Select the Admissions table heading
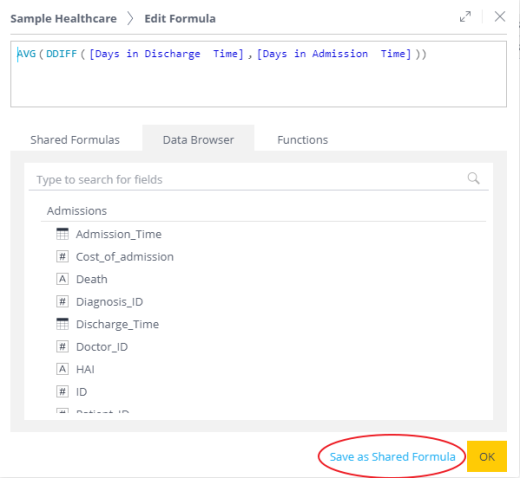 (77, 211)
